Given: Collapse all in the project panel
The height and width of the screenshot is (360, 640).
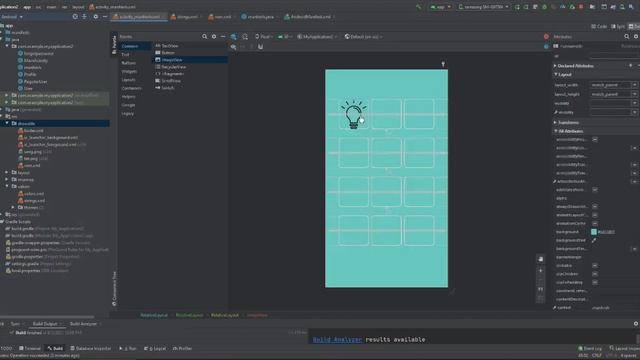Looking at the screenshot, I should [84, 17].
